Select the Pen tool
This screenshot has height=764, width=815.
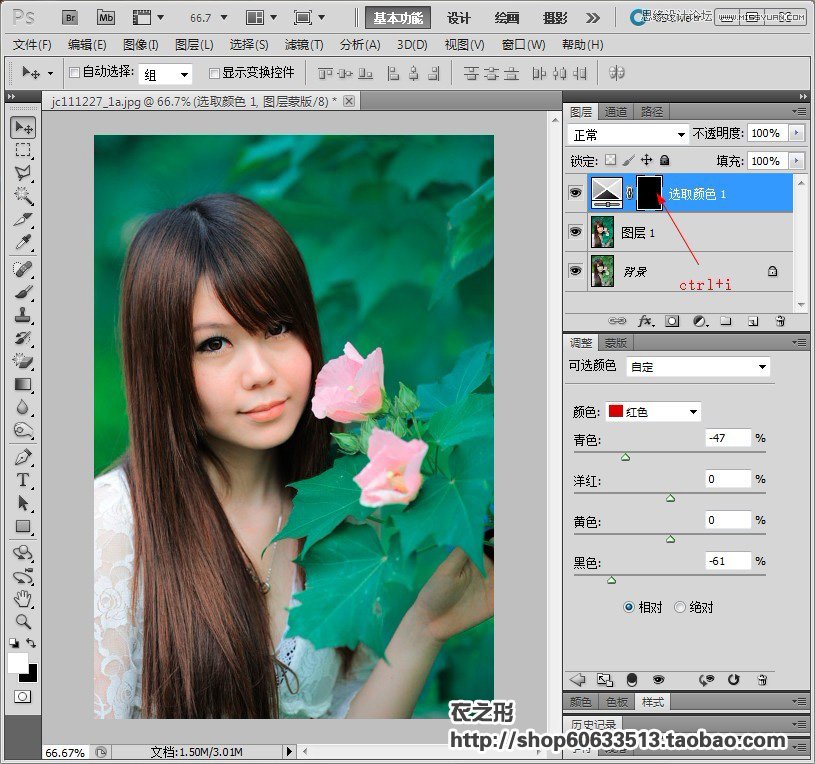(x=23, y=457)
